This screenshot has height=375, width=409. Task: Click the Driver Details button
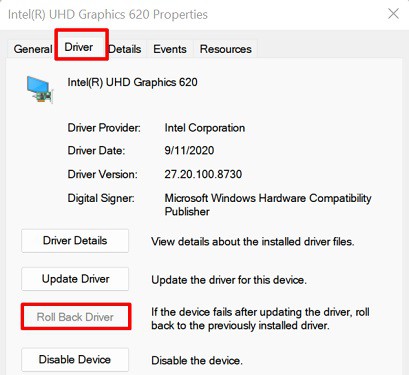(x=75, y=241)
